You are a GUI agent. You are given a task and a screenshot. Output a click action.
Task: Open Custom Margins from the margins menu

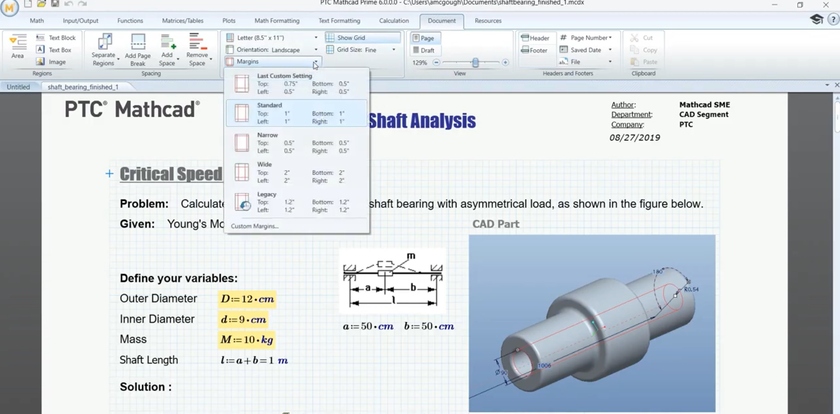(255, 226)
